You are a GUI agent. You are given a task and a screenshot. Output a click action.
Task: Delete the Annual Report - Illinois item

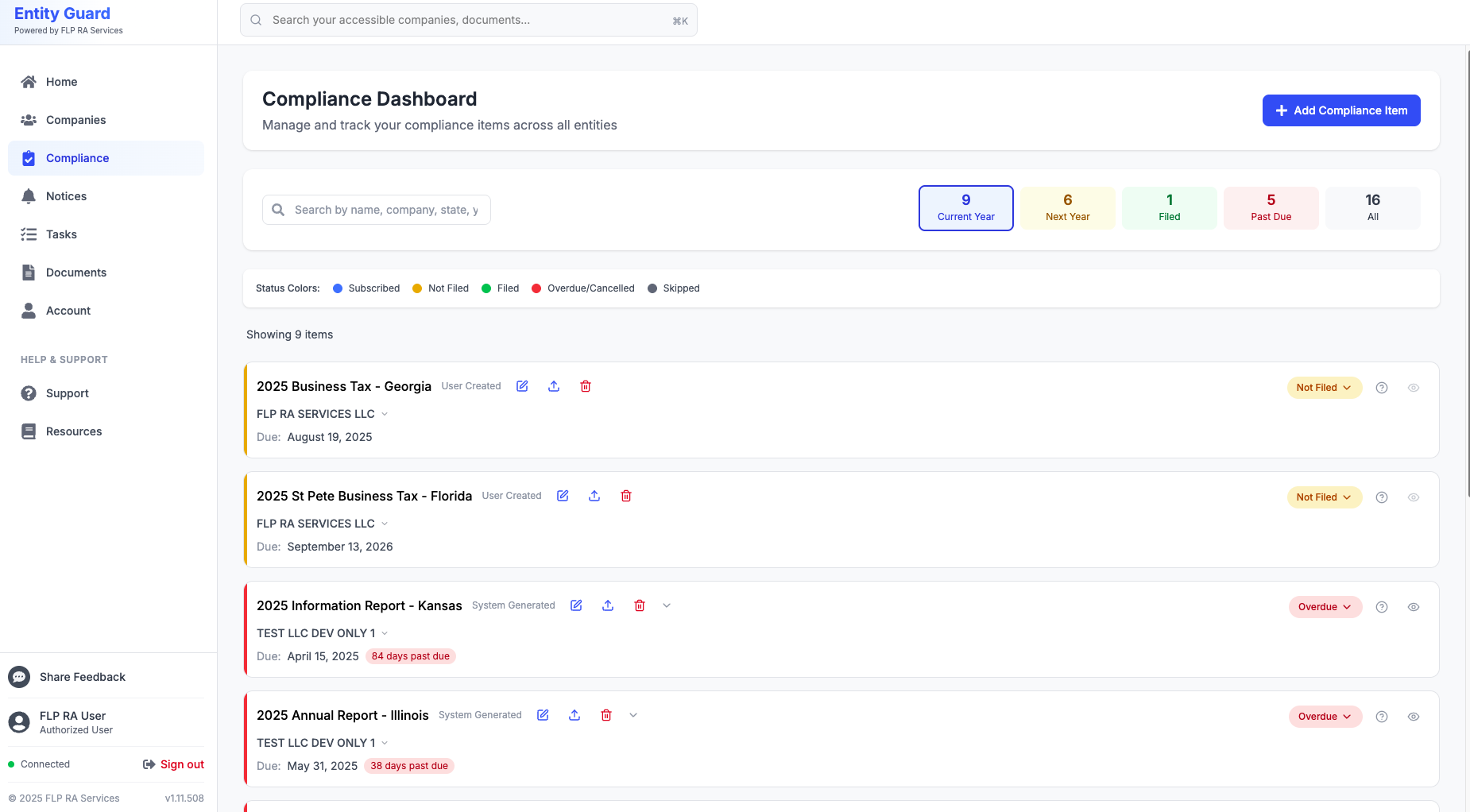pyautogui.click(x=606, y=715)
